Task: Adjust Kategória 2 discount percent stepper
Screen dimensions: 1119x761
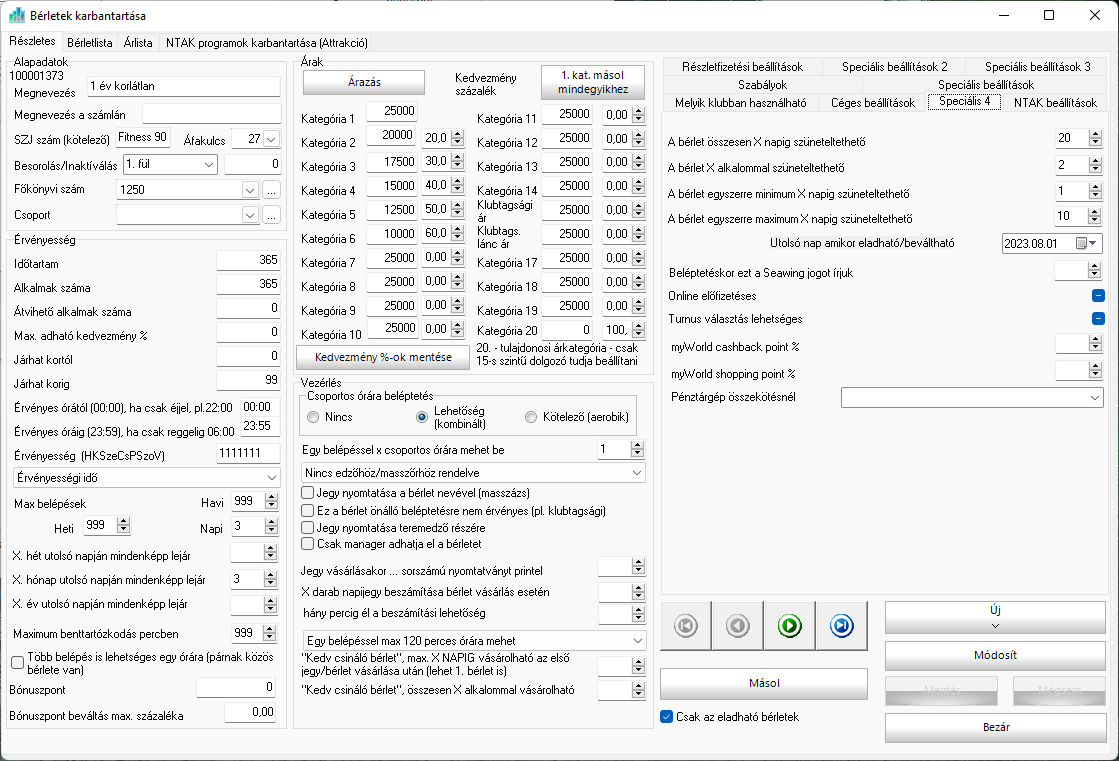Action: (457, 138)
